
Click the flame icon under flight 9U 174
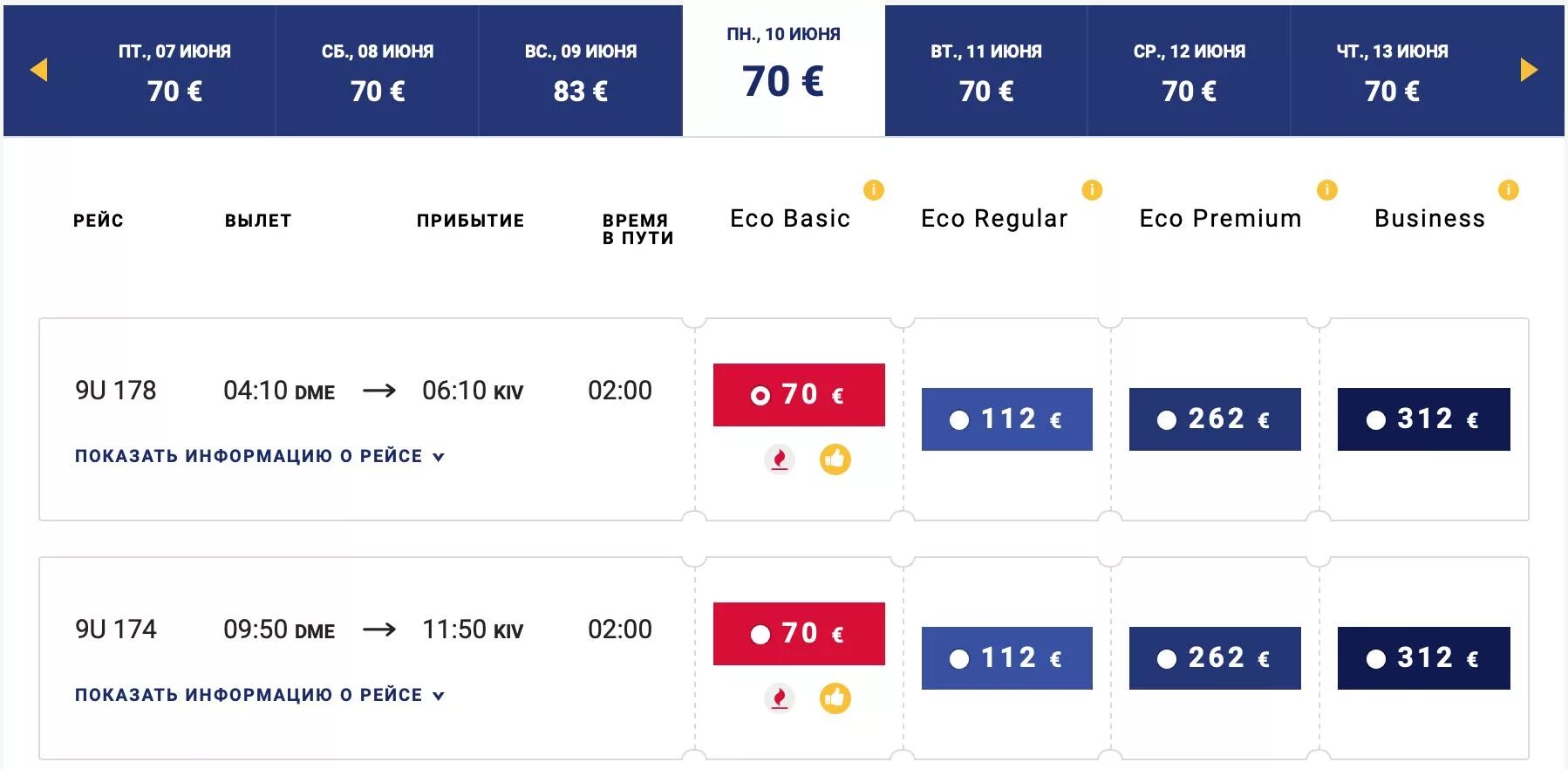(780, 698)
